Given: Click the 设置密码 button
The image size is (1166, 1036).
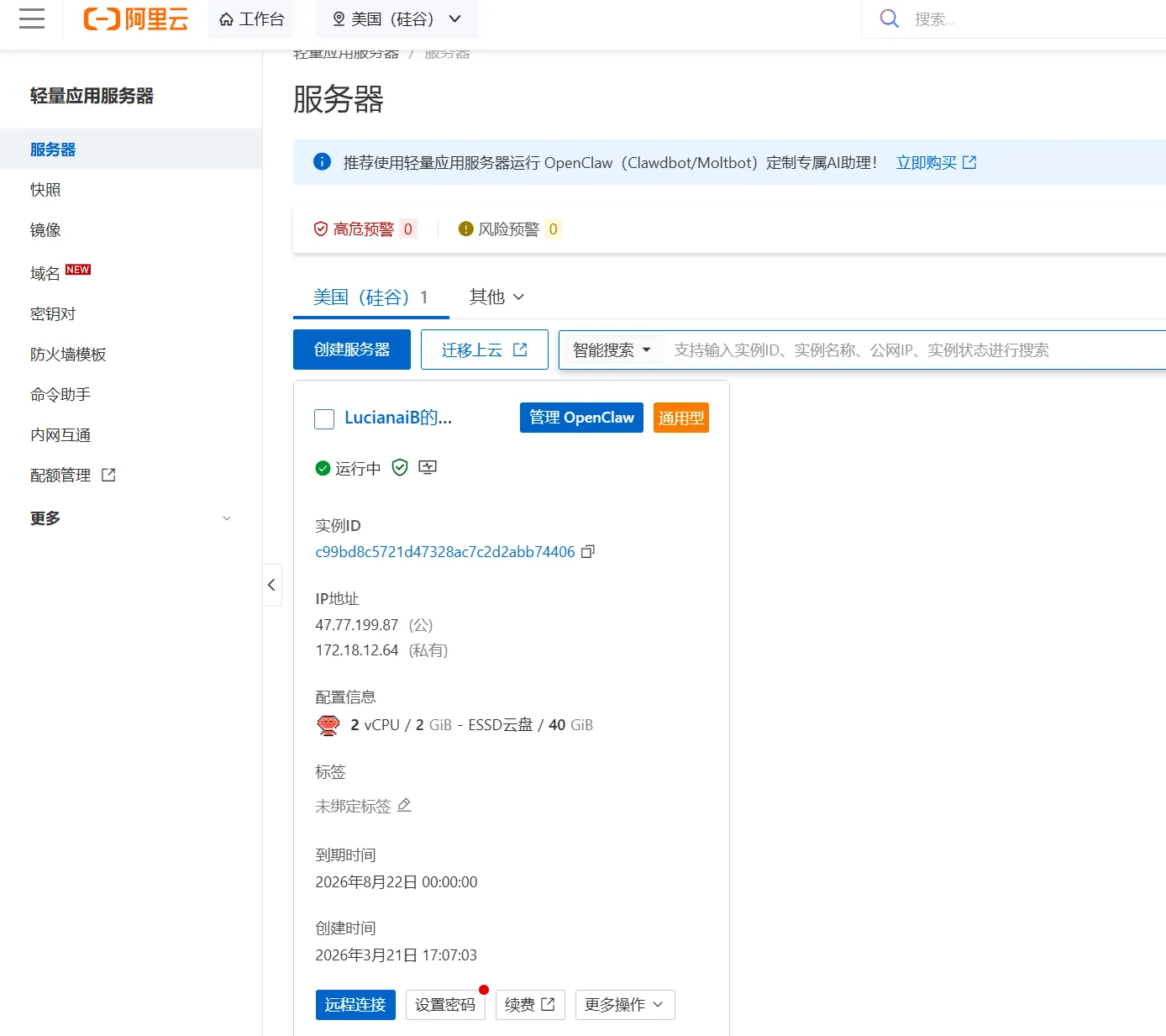Looking at the screenshot, I should (445, 1005).
